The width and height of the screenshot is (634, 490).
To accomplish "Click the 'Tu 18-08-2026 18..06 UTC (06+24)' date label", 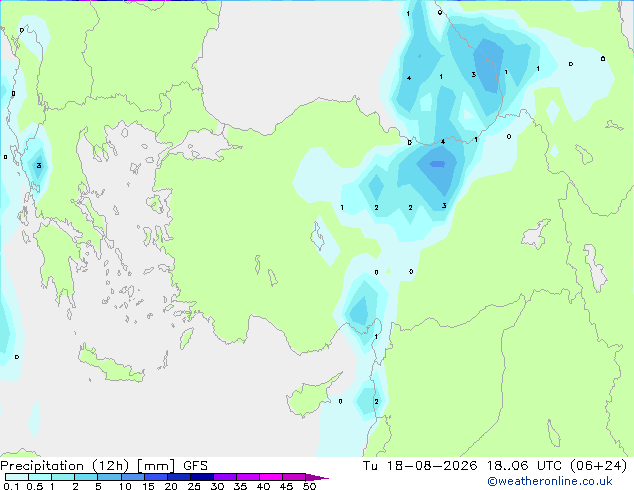I will [x=495, y=466].
